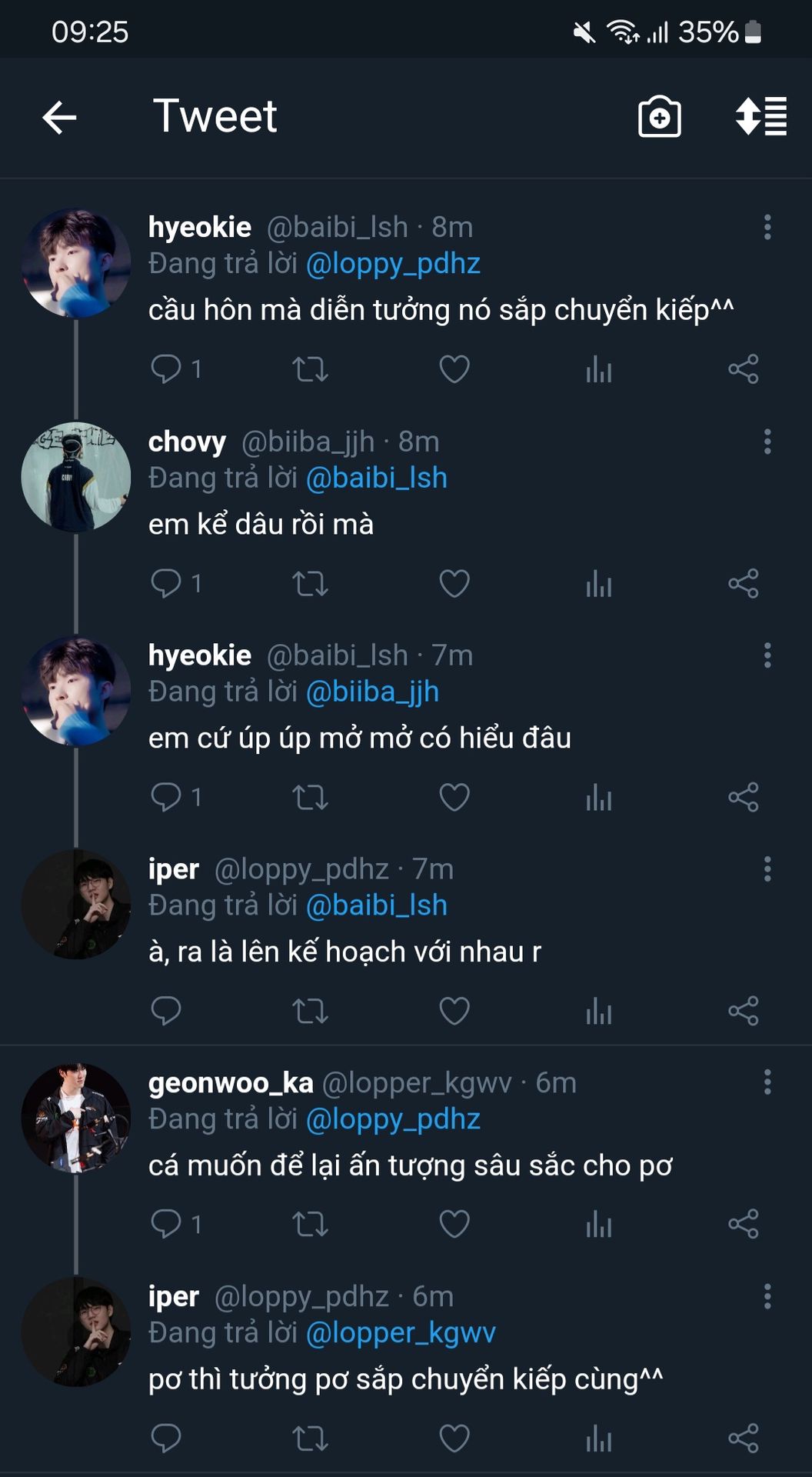Share iper's tweet 'à, ra là lên kế hoạch'
This screenshot has width=812, height=1477.
click(743, 1011)
